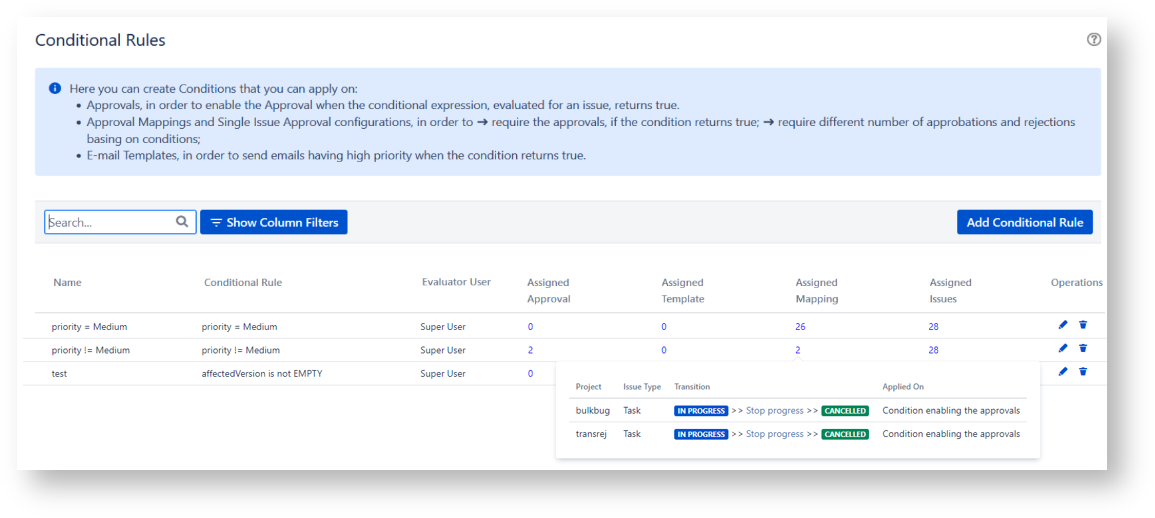This screenshot has width=1155, height=518.
Task: Click the help question mark icon
Action: [1093, 40]
